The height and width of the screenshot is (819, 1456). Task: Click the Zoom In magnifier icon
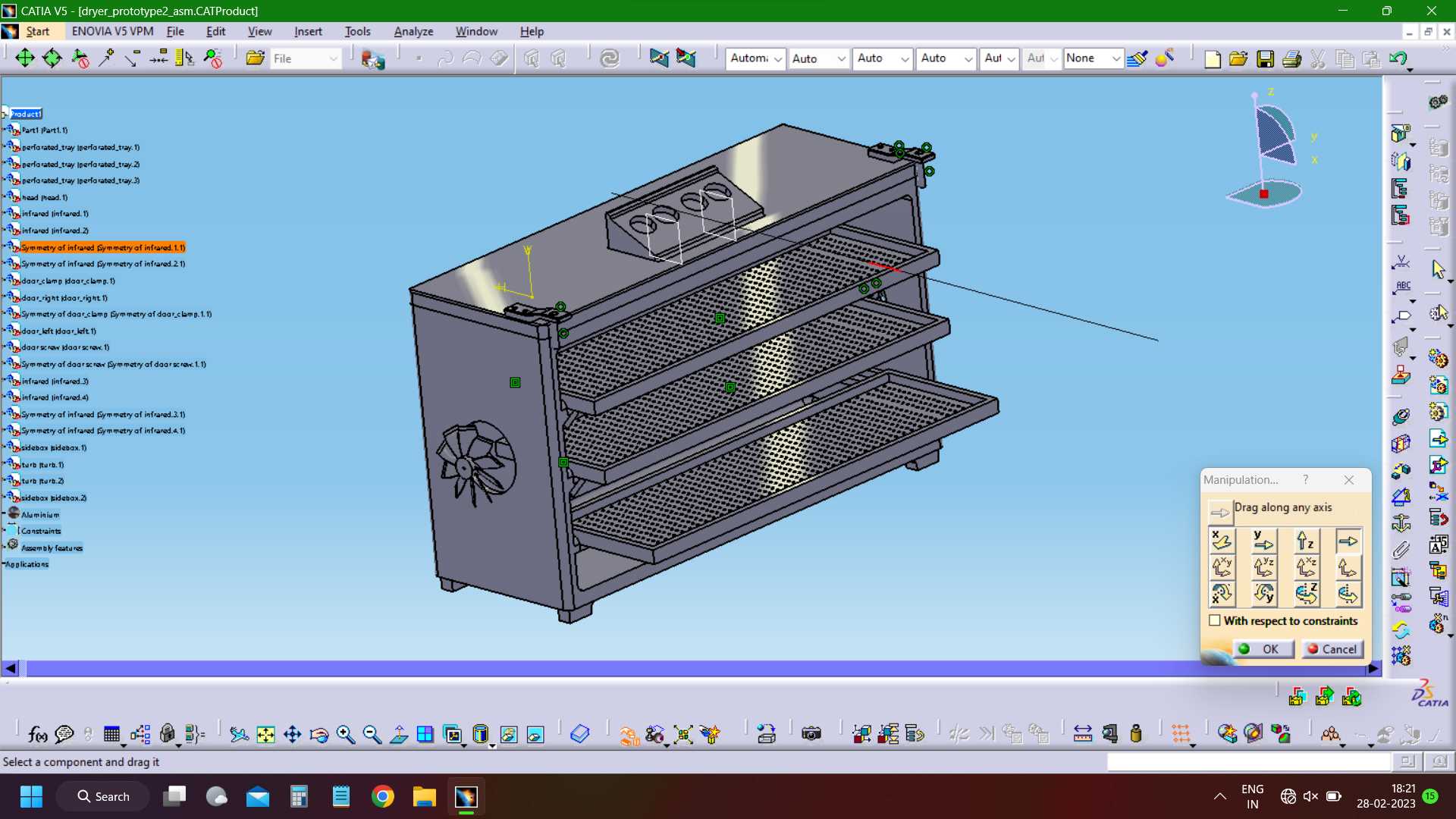coord(346,734)
